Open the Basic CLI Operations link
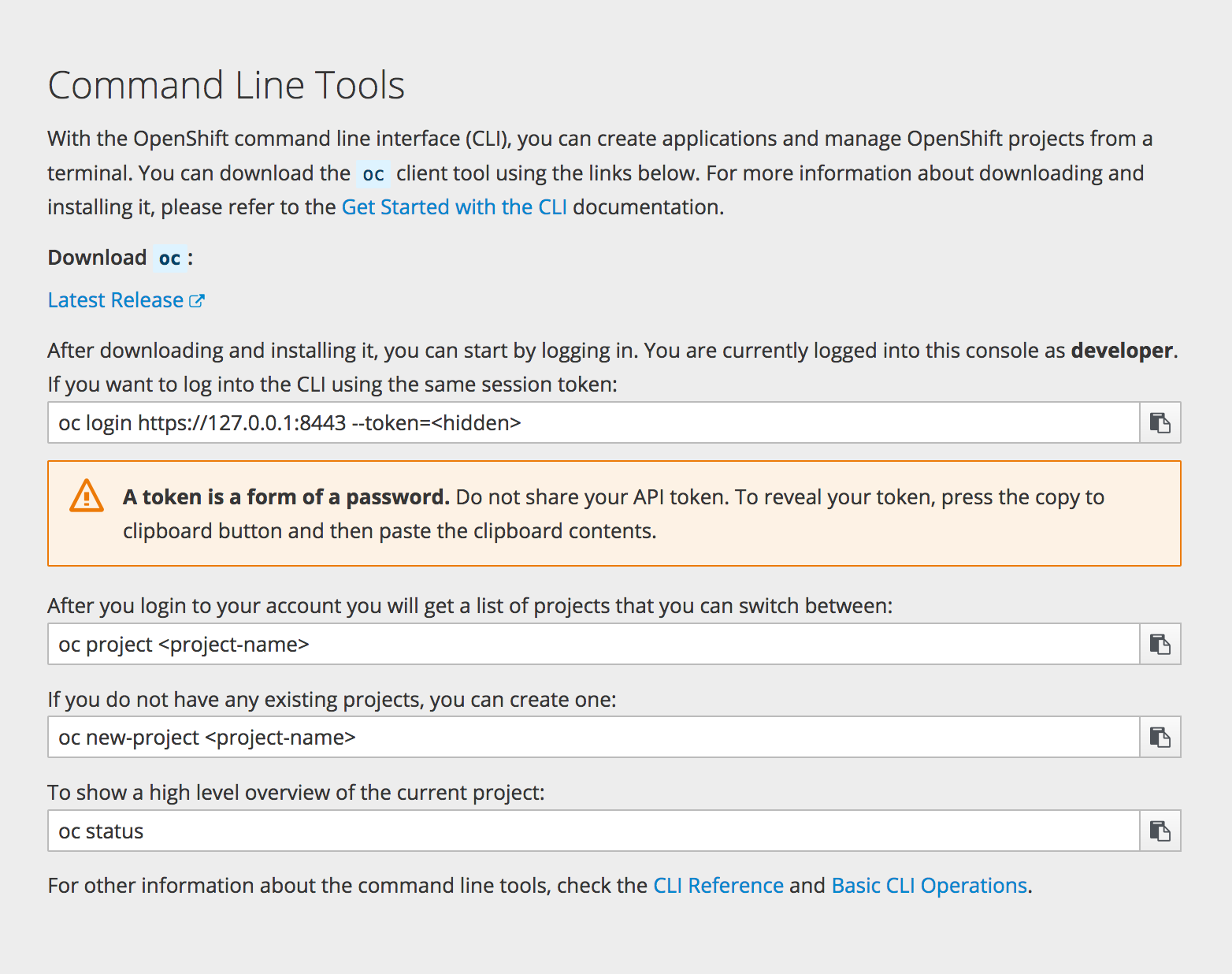1232x974 pixels. tap(930, 885)
